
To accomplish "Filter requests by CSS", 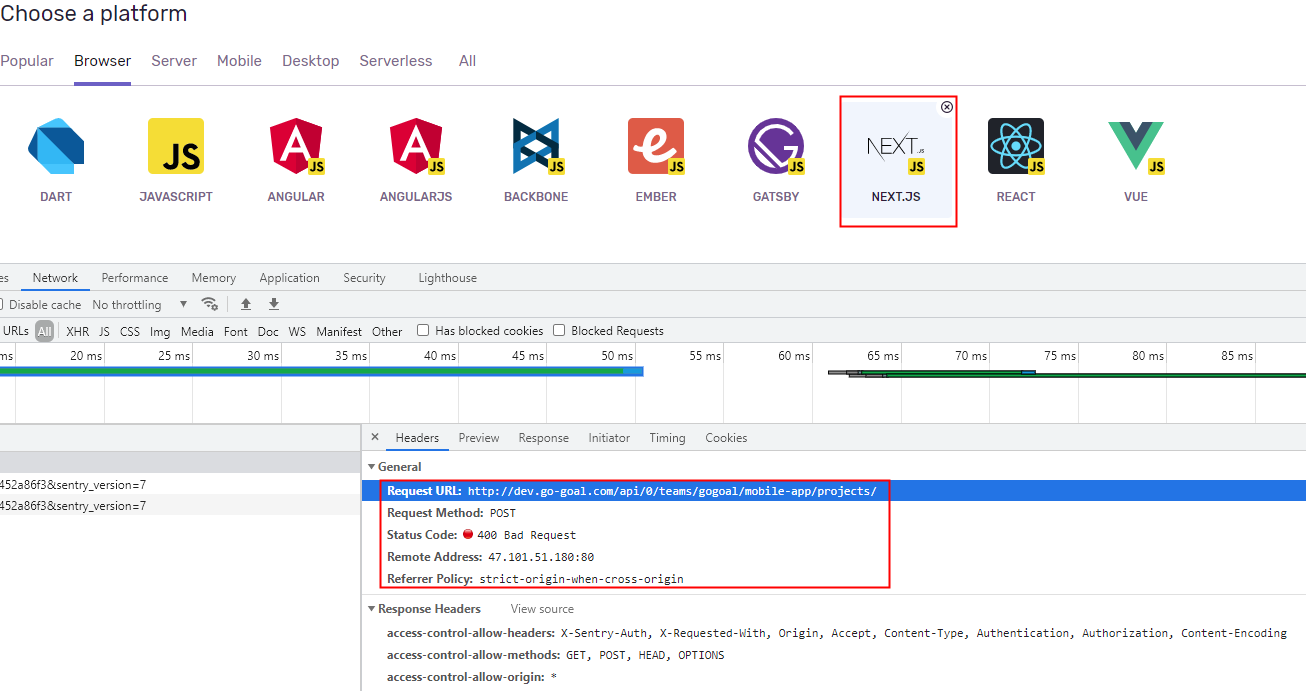I will click(130, 331).
